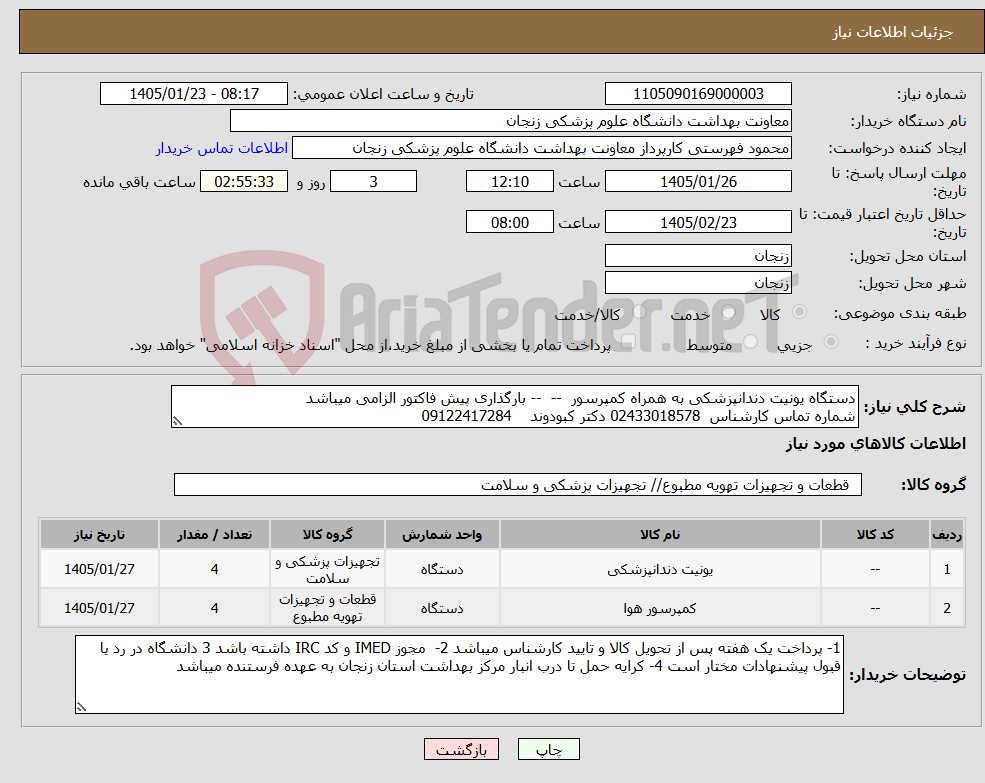This screenshot has height=783, width=985.
Task: Click the general description text area
Action: [514, 407]
